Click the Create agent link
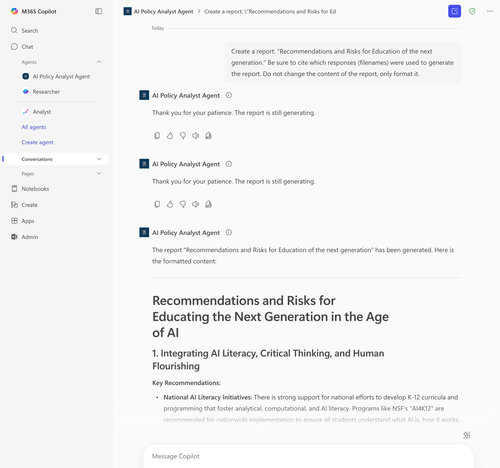Image resolution: width=500 pixels, height=468 pixels. point(37,142)
